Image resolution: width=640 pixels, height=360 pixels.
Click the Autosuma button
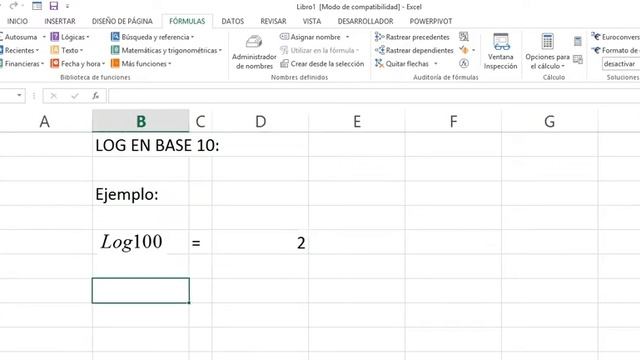point(18,37)
